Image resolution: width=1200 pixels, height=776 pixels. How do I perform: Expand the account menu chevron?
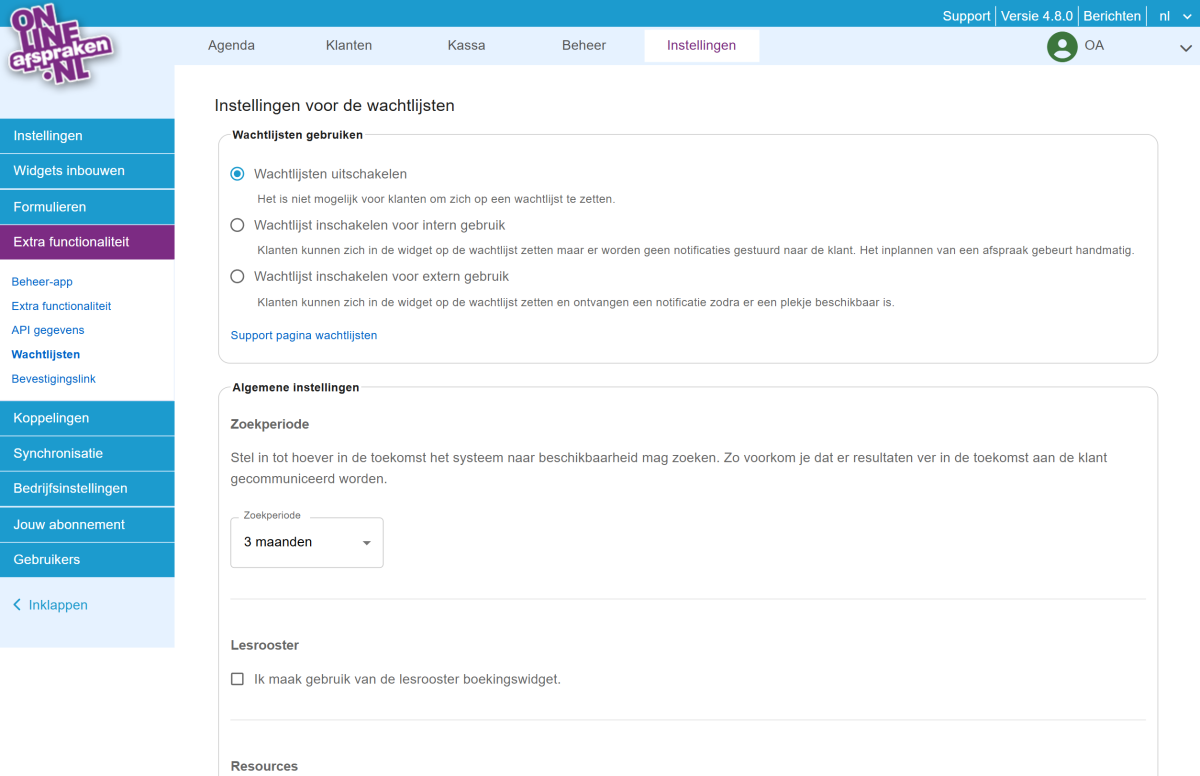pyautogui.click(x=1186, y=48)
